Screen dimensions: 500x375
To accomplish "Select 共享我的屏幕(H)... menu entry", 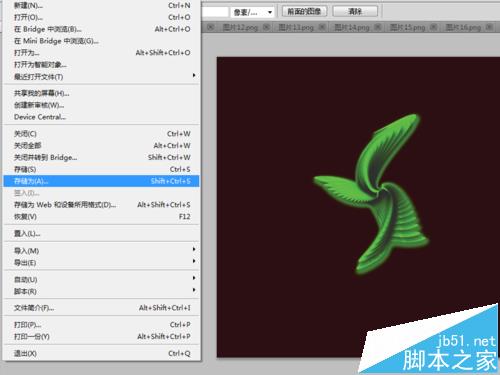I will click(101, 93).
